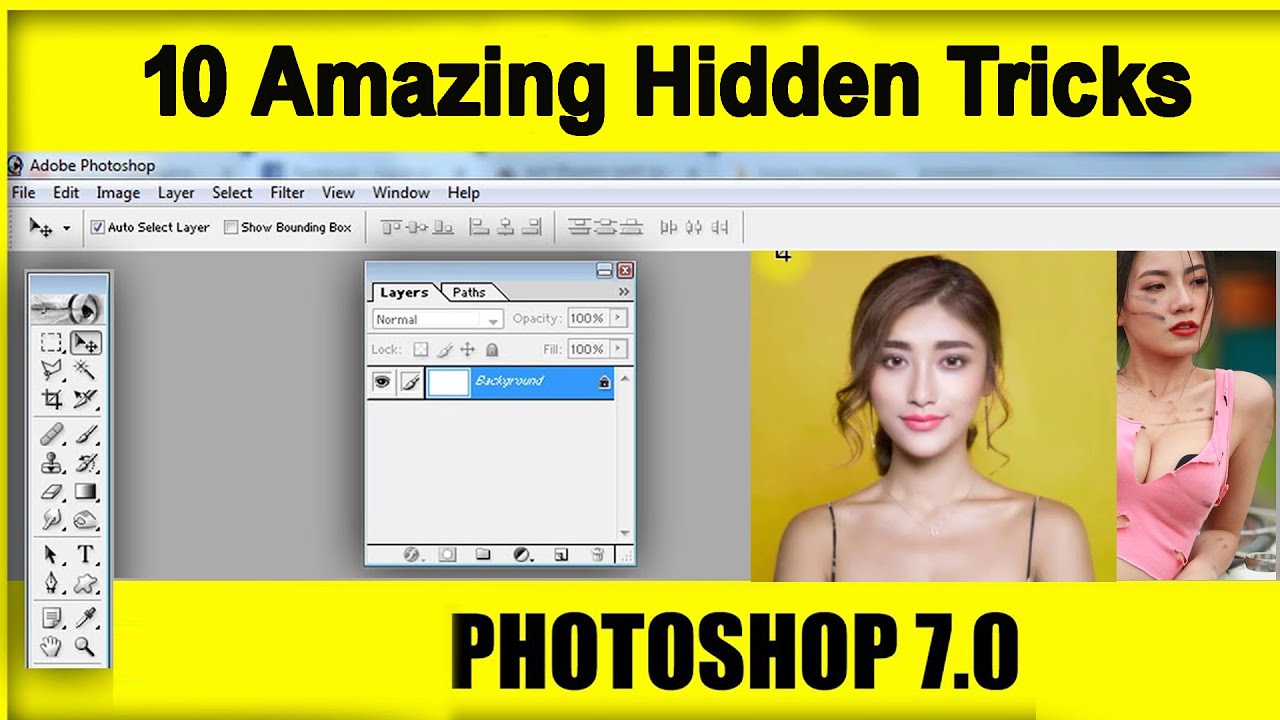Open Layers panel menu chevrons
Image resolution: width=1280 pixels, height=720 pixels.
[x=624, y=292]
